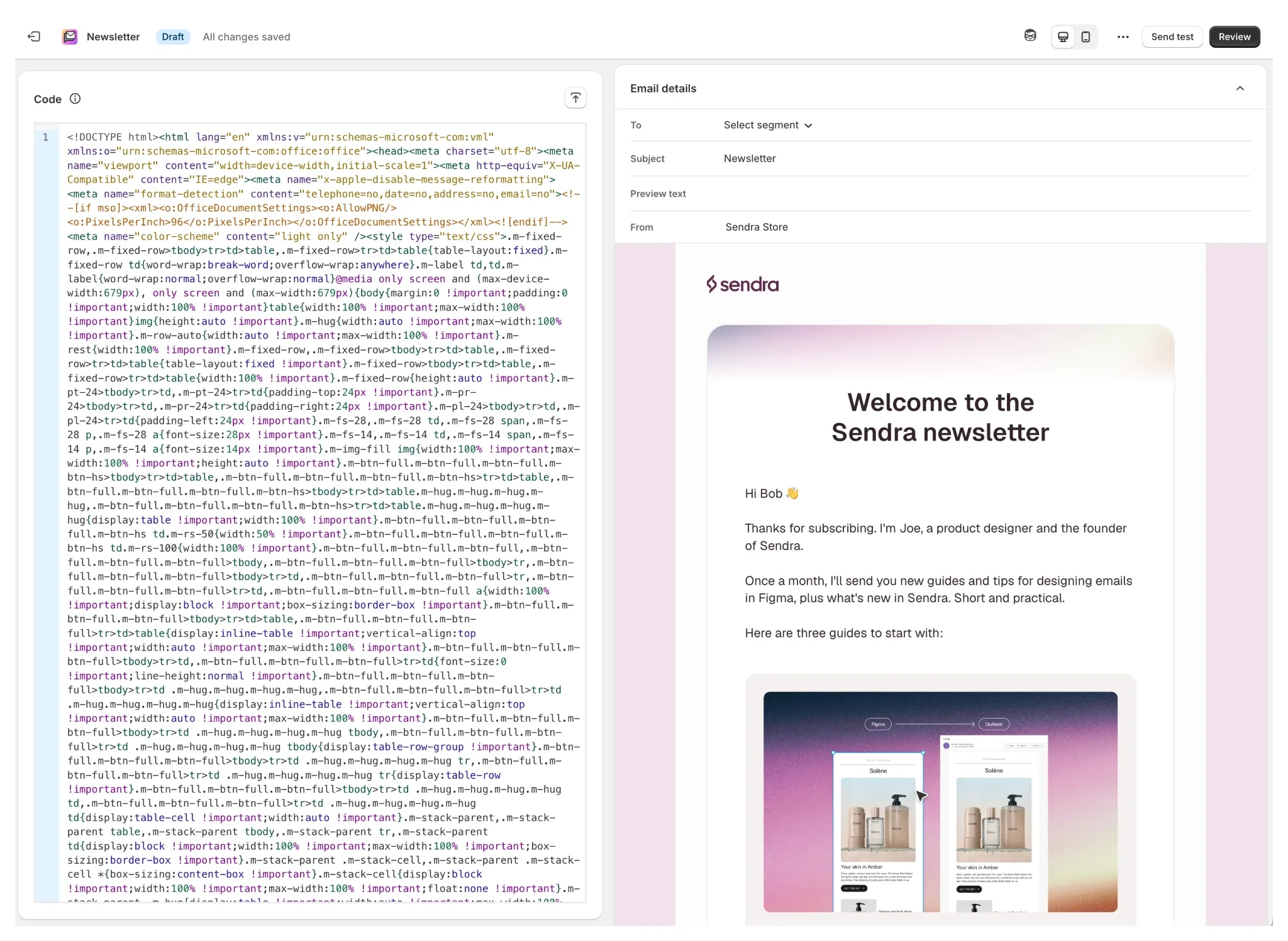Image resolution: width=1288 pixels, height=941 pixels.
Task: Open the Code info icon
Action: point(75,99)
